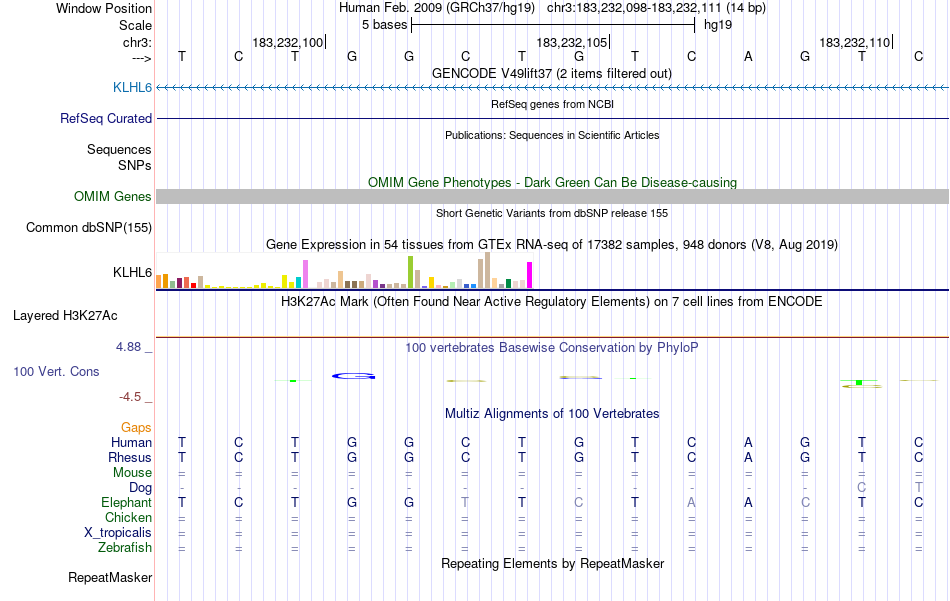This screenshot has width=950, height=601.
Task: Select the Chicken species label
Action: click(128, 517)
